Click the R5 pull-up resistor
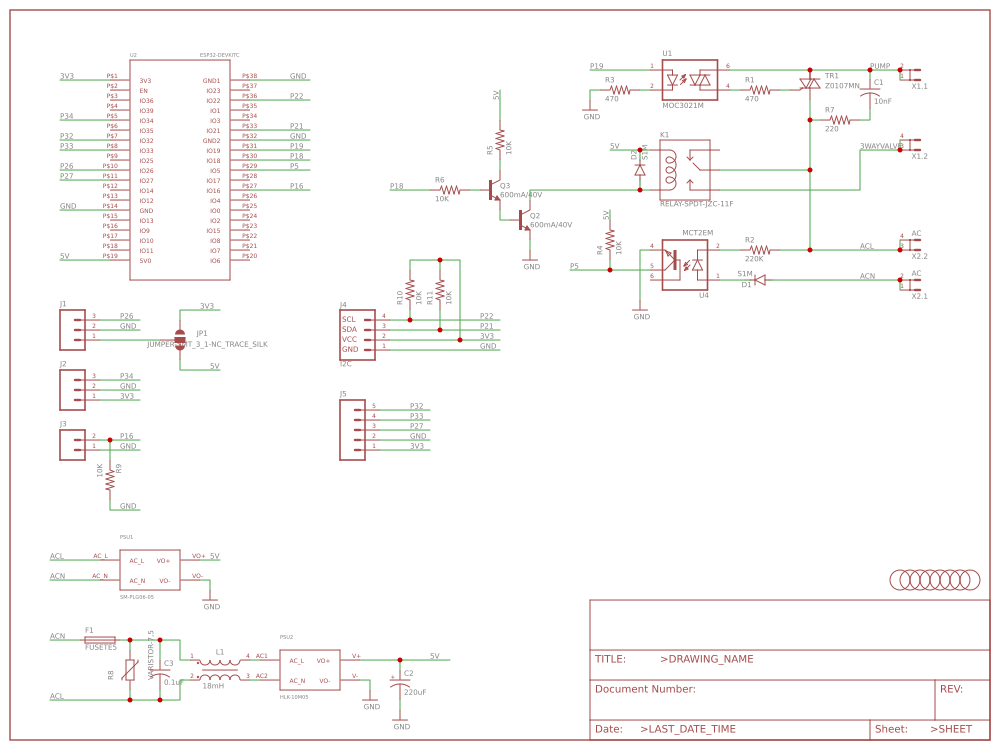Image resolution: width=1000 pixels, height=750 pixels. [x=500, y=140]
